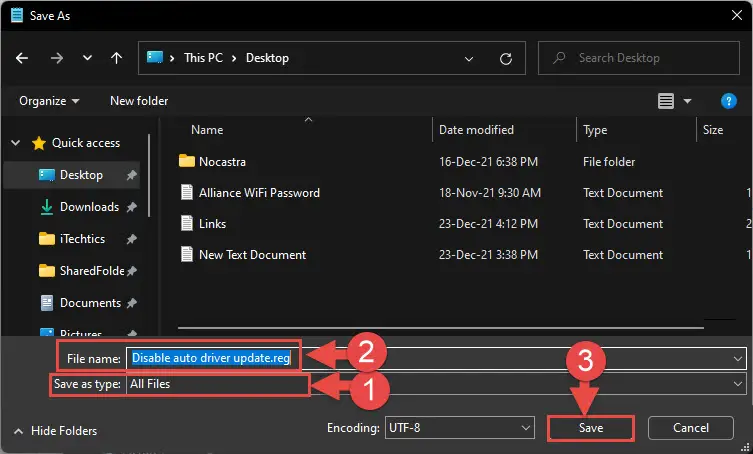Image resolution: width=753 pixels, height=454 pixels.
Task: Open help via the blue question icon
Action: [729, 101]
